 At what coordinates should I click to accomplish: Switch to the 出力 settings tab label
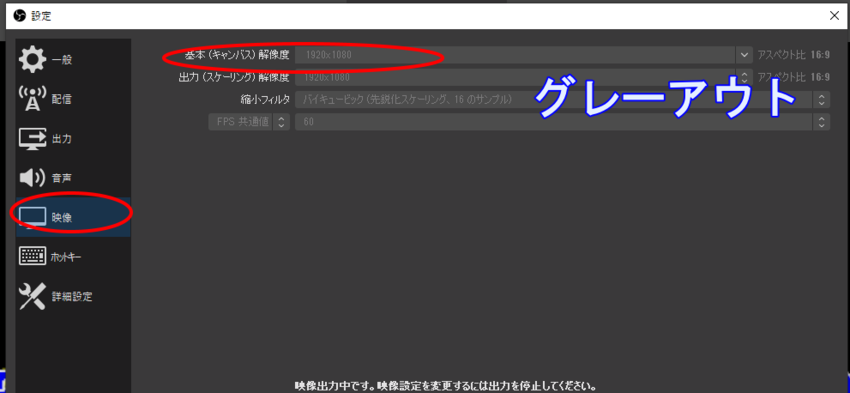[x=62, y=139]
